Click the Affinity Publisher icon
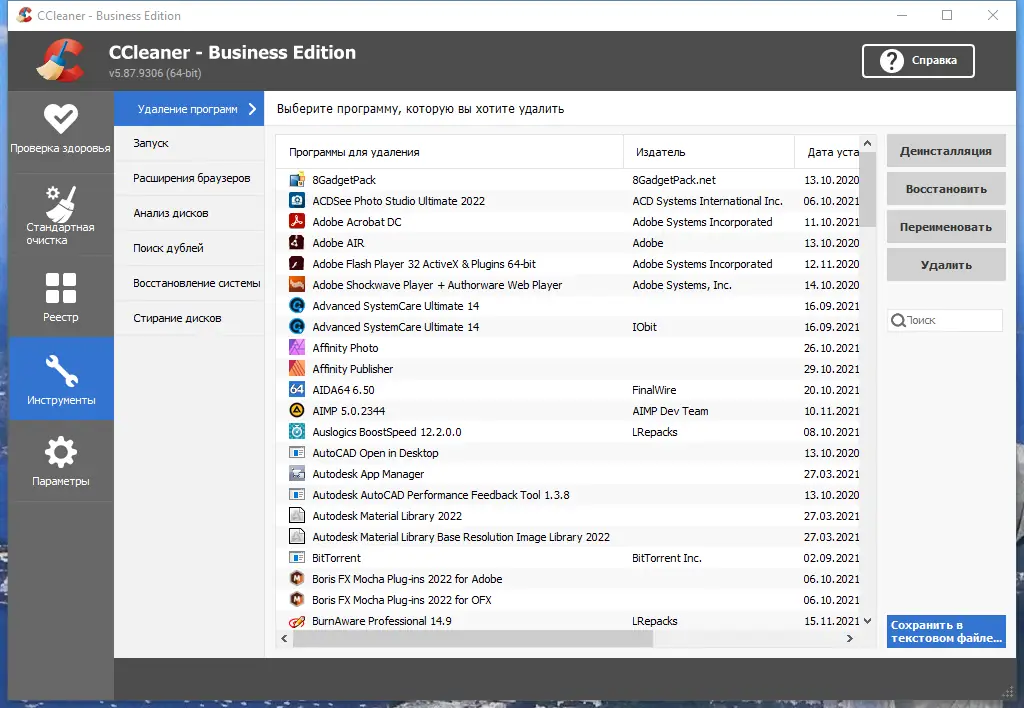The height and width of the screenshot is (708, 1024). click(x=297, y=368)
